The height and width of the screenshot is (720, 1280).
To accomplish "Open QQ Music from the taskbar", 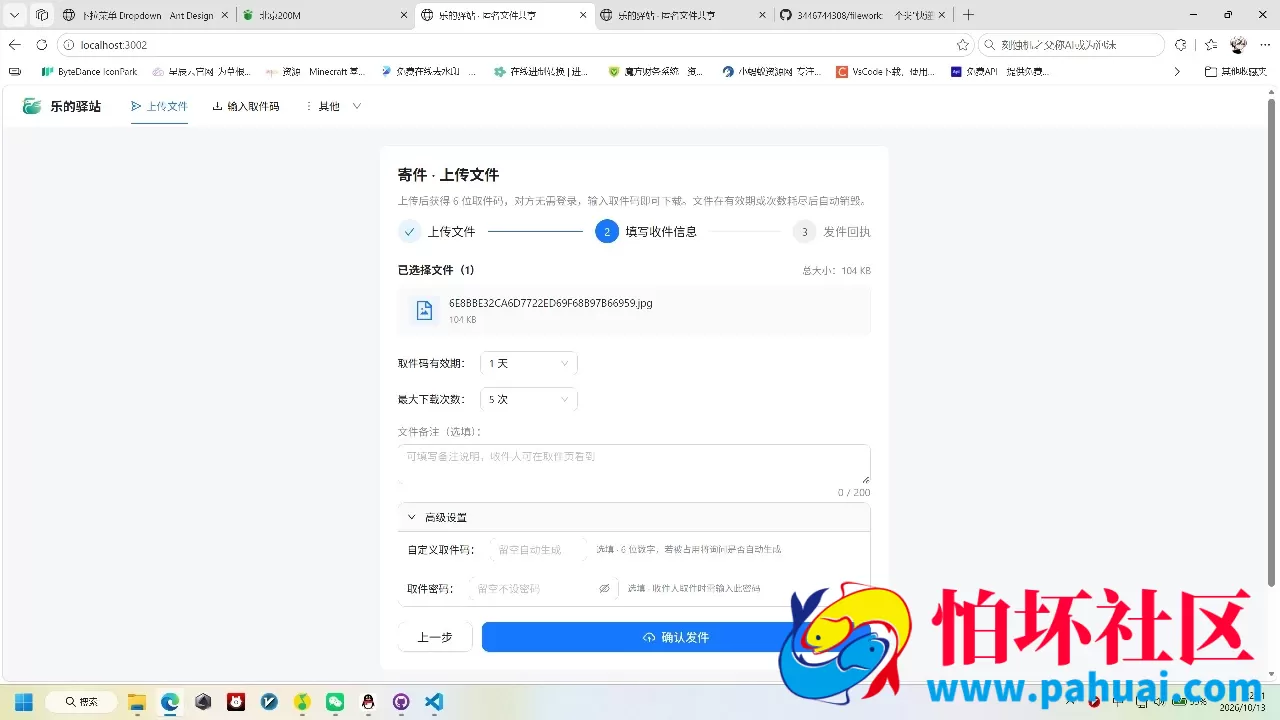I will (x=302, y=702).
